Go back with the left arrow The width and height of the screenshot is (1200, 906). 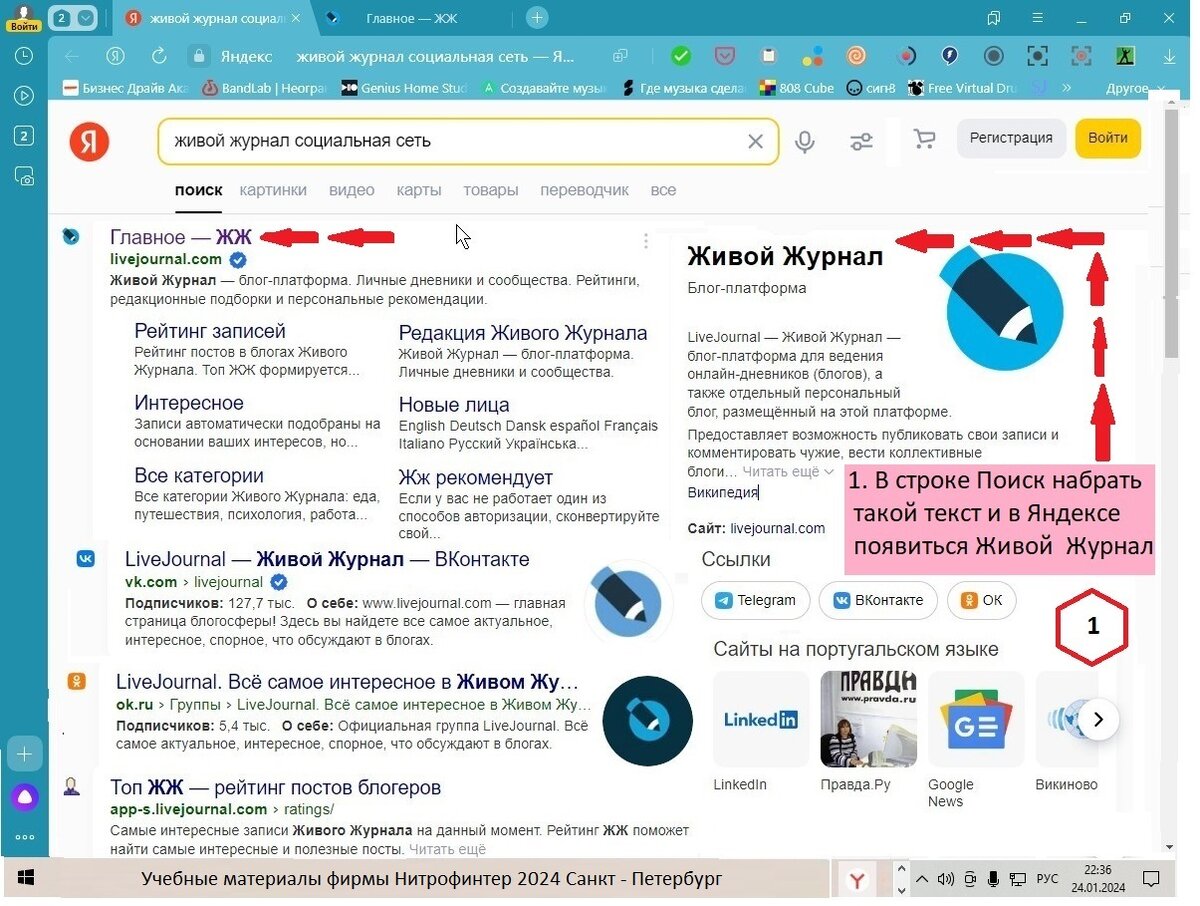[72, 56]
